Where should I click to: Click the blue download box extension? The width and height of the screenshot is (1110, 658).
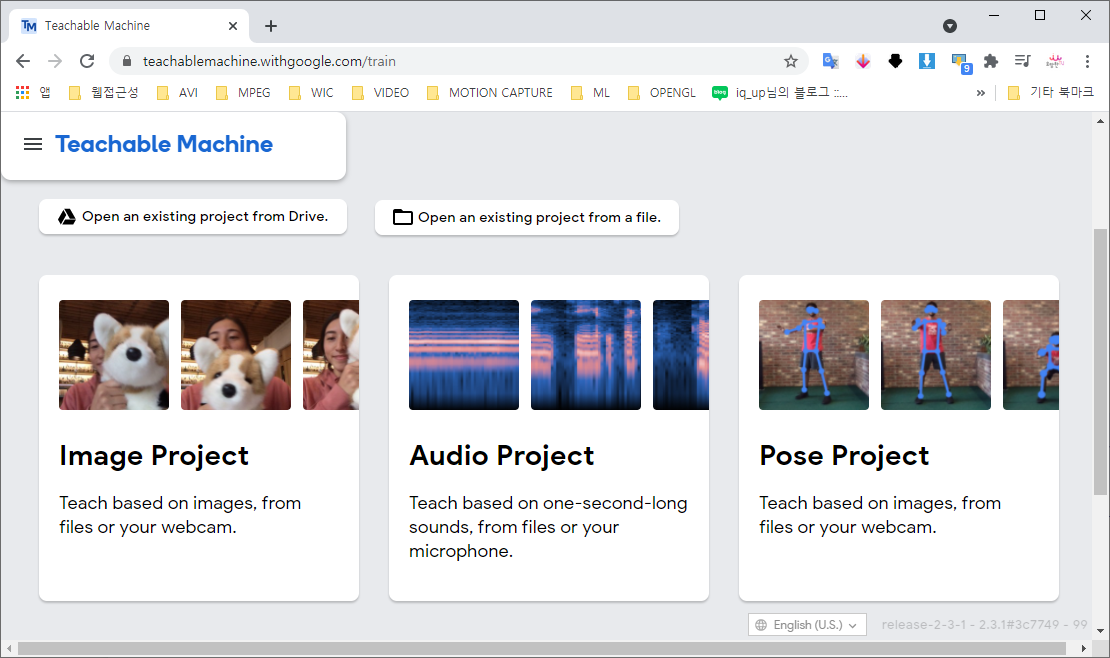927,61
